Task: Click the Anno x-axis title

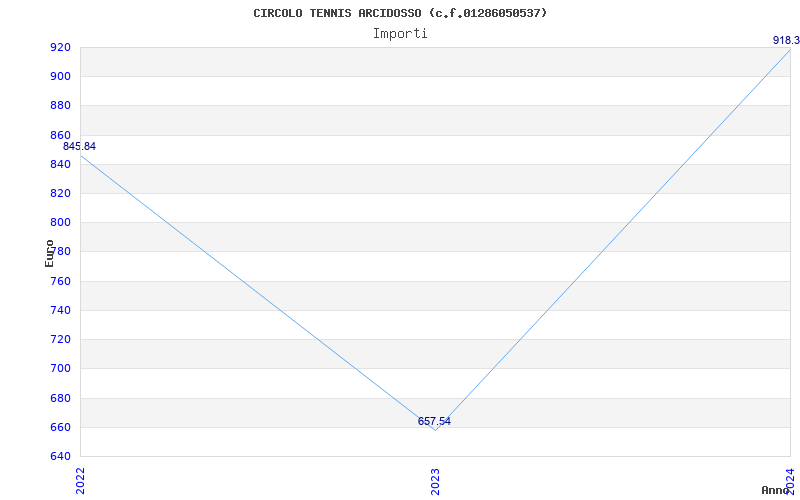Action: (776, 490)
